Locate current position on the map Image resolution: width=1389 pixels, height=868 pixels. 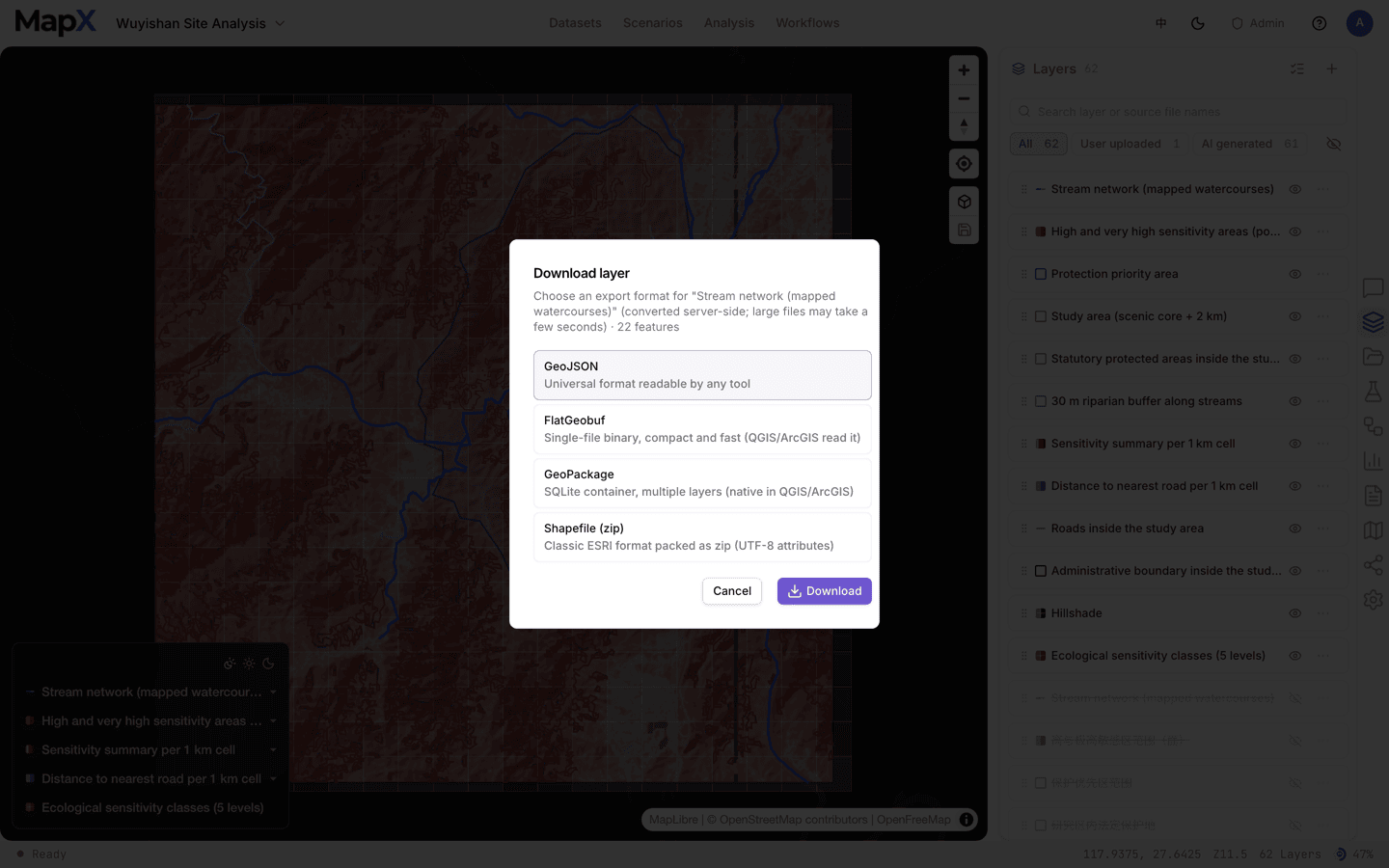point(964,164)
